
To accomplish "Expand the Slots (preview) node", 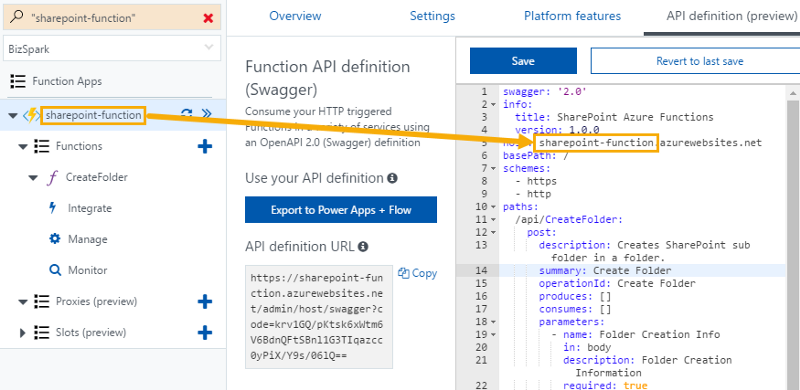I will click(22, 333).
